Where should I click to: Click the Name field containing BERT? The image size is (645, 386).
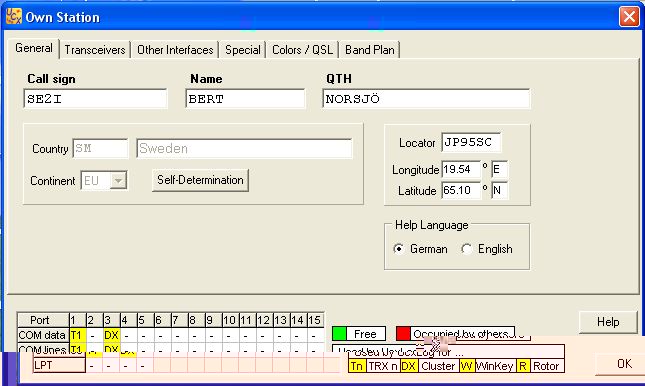[246, 99]
